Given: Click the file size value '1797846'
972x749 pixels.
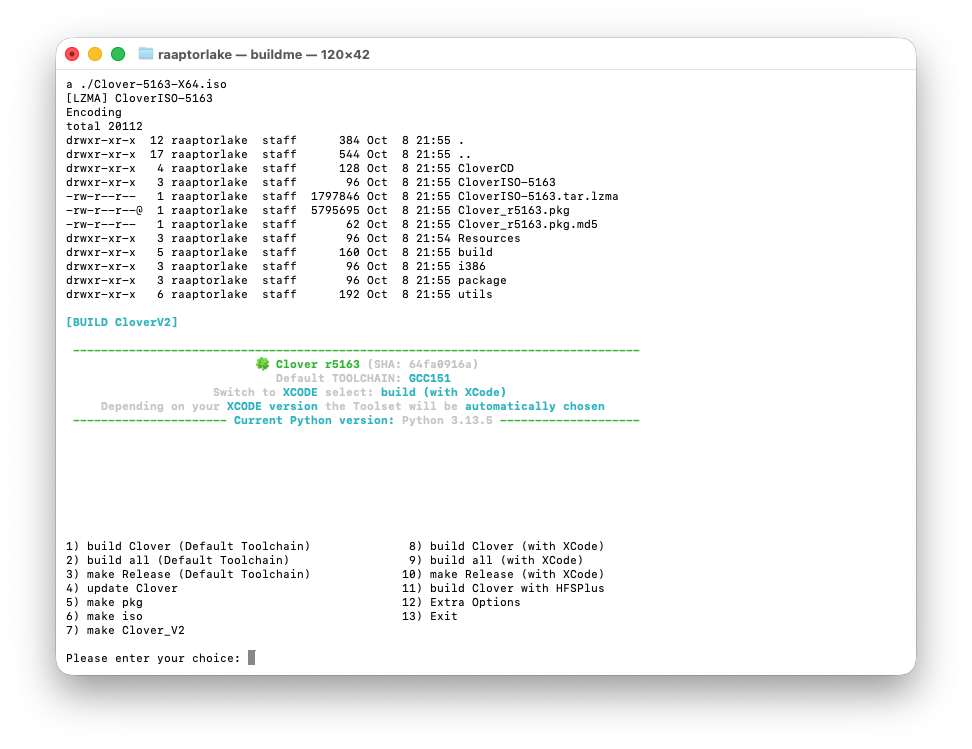Looking at the screenshot, I should pos(335,197).
